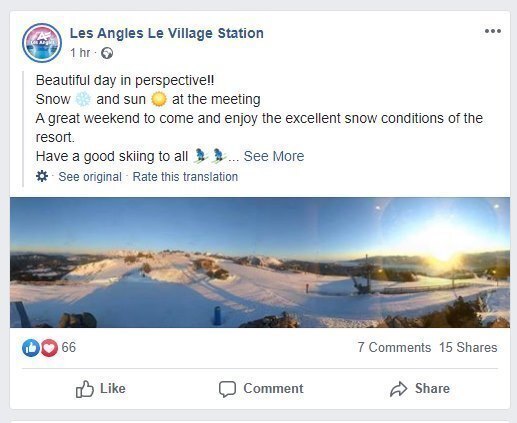Click the blue thumbs-up reaction icon
Image resolution: width=517 pixels, height=423 pixels.
point(31,348)
